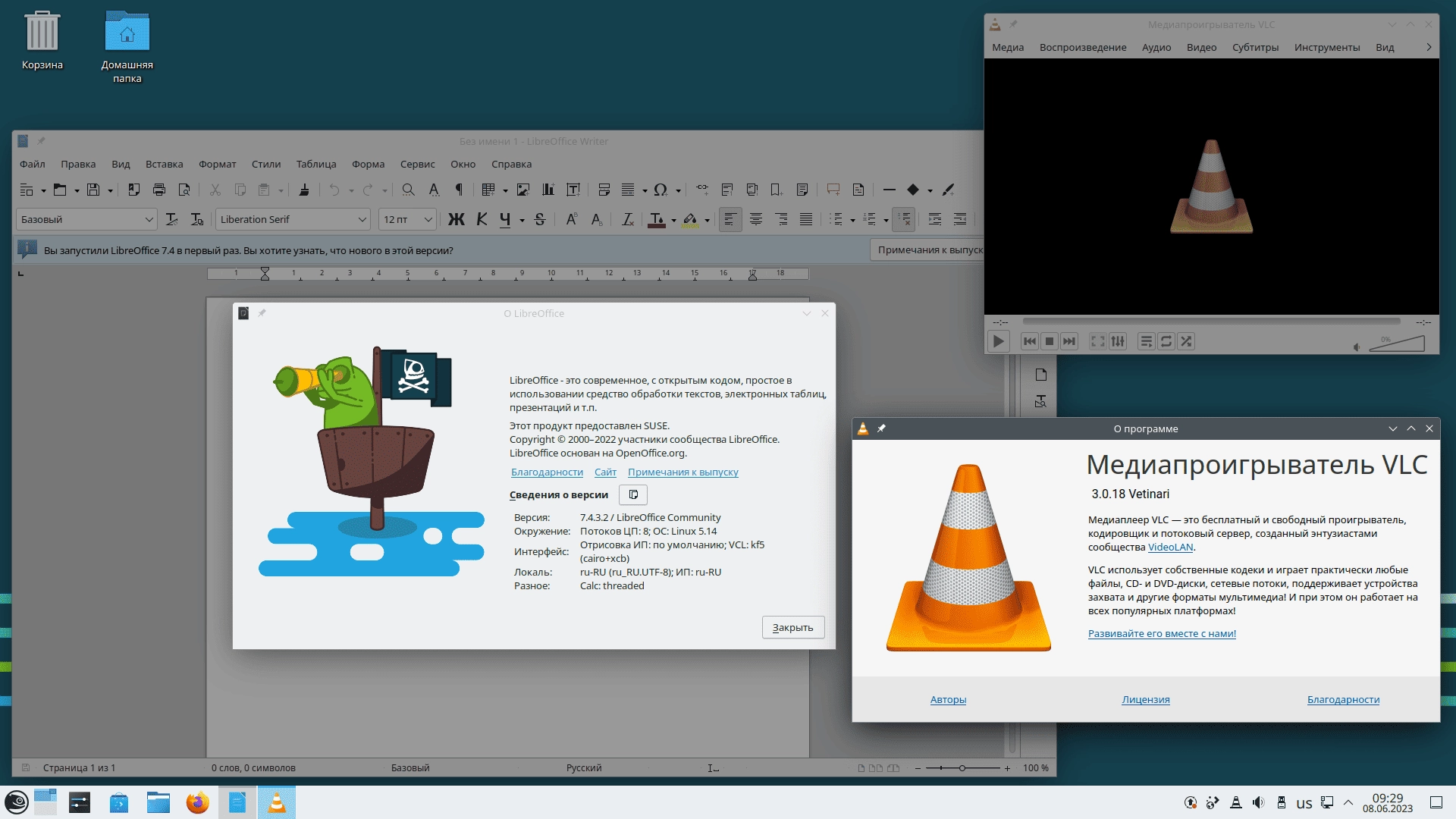Image resolution: width=1456 pixels, height=819 pixels.
Task: Click the VLC seek progress bar
Action: click(1211, 322)
